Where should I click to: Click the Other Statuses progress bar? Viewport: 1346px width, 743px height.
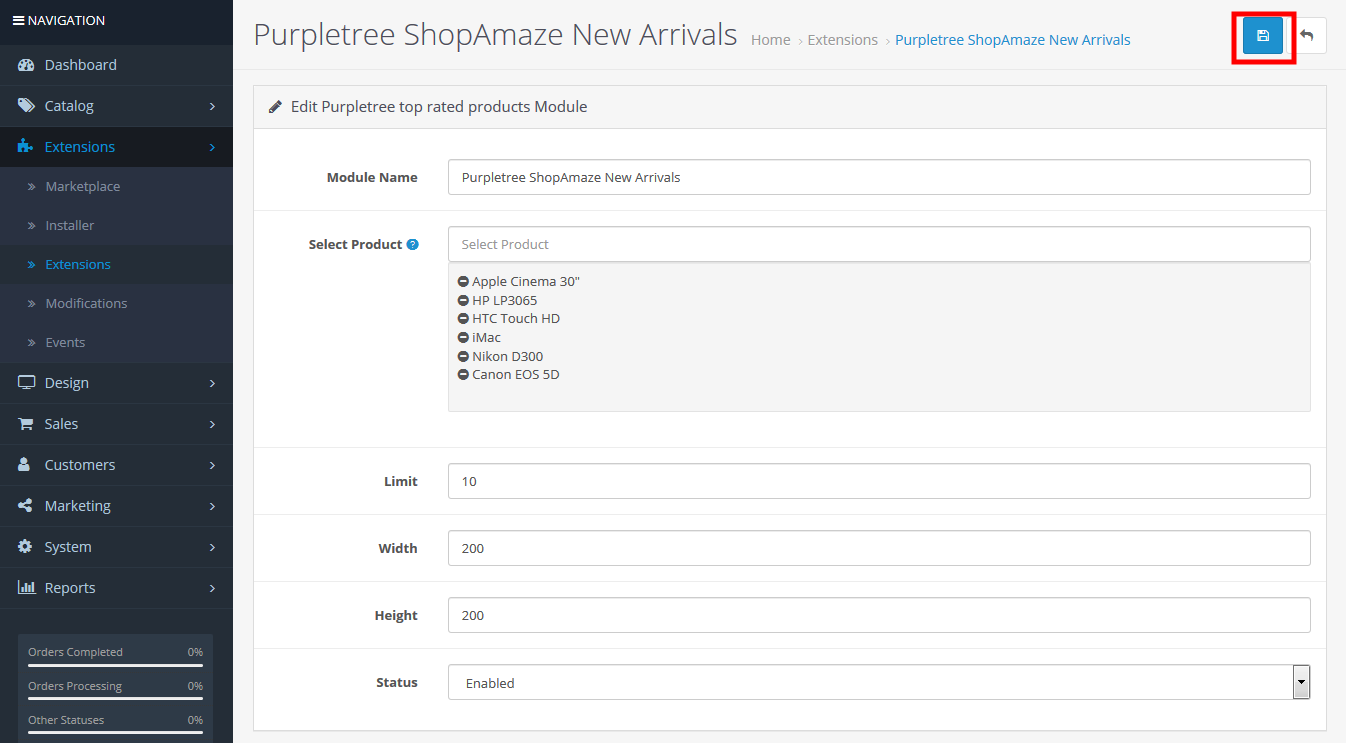tap(115, 733)
